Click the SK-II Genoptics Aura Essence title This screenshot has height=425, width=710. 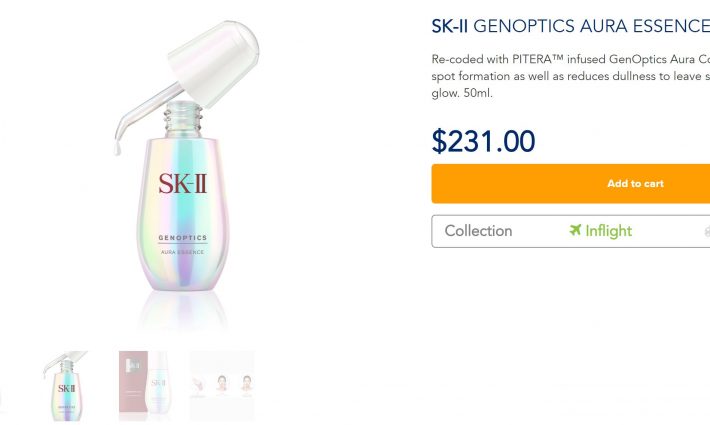[x=570, y=24]
